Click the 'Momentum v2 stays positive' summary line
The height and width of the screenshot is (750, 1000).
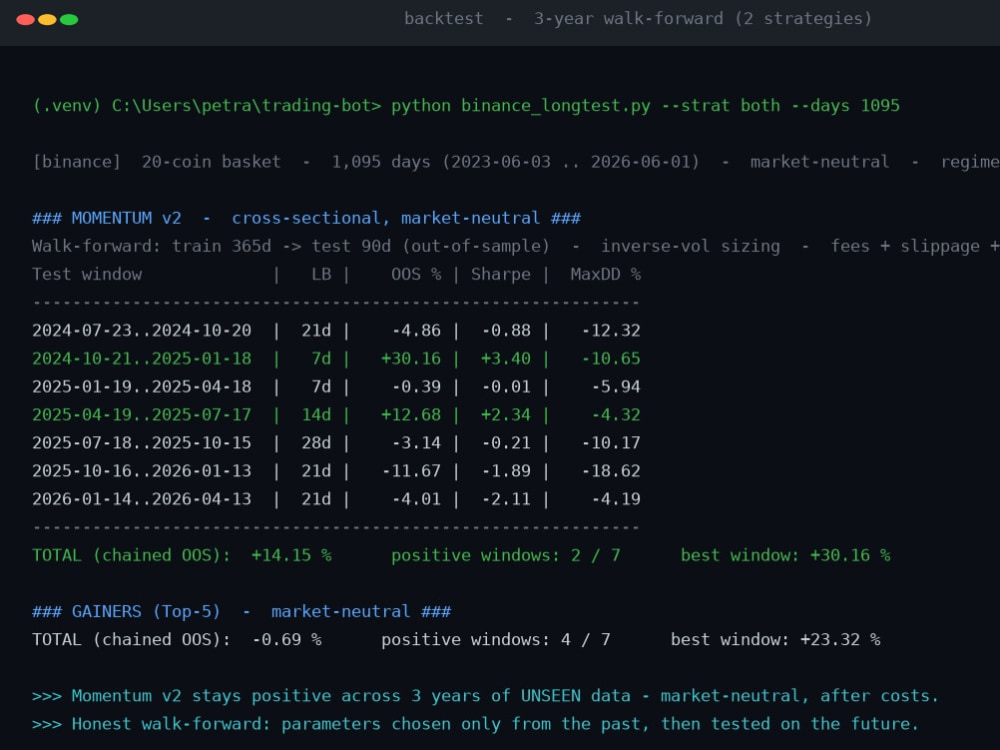(485, 696)
